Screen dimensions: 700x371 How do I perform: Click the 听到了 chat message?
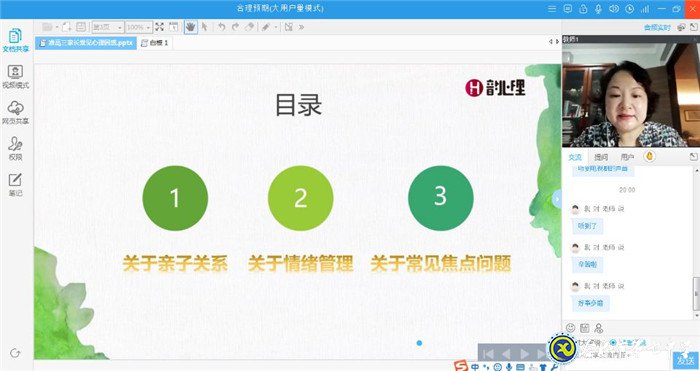click(x=587, y=226)
